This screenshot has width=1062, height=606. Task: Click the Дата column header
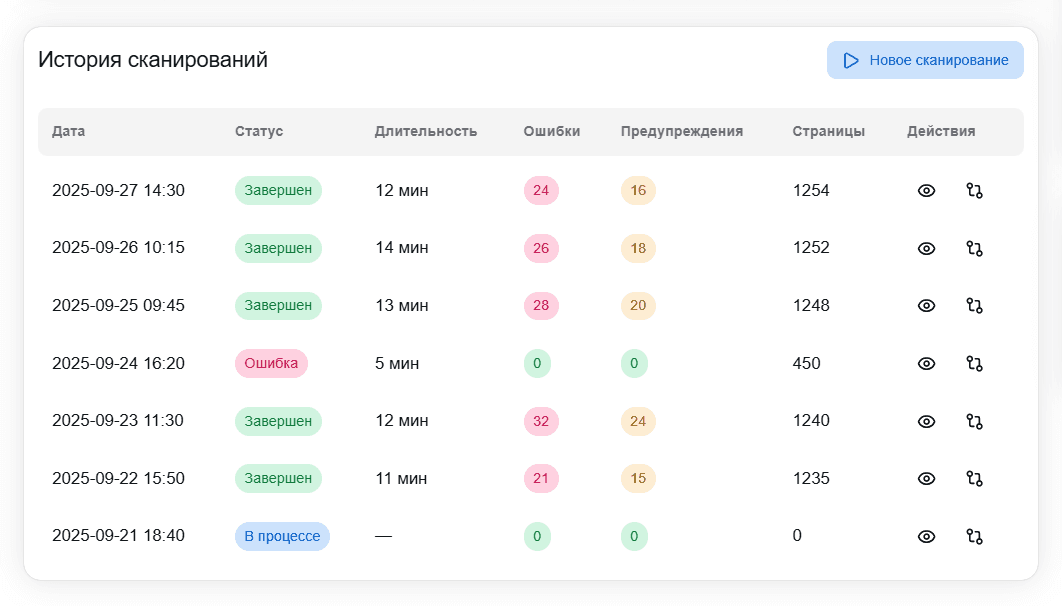point(69,131)
